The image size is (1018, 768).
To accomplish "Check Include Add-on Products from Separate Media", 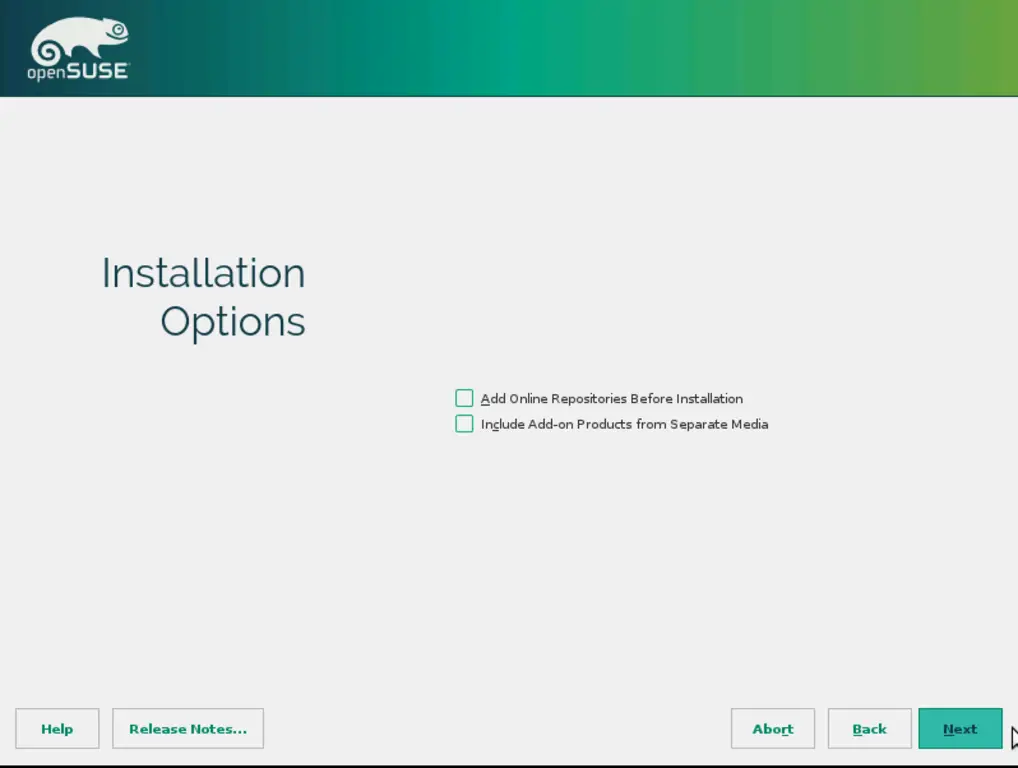I will click(464, 424).
